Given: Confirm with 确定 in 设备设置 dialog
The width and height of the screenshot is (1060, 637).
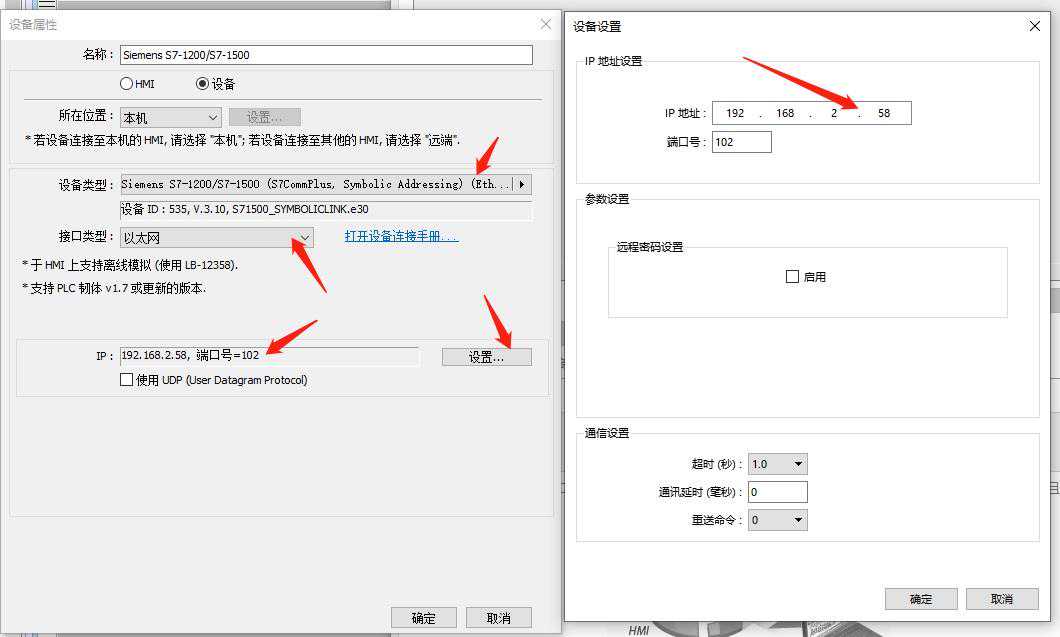Looking at the screenshot, I should [x=920, y=599].
